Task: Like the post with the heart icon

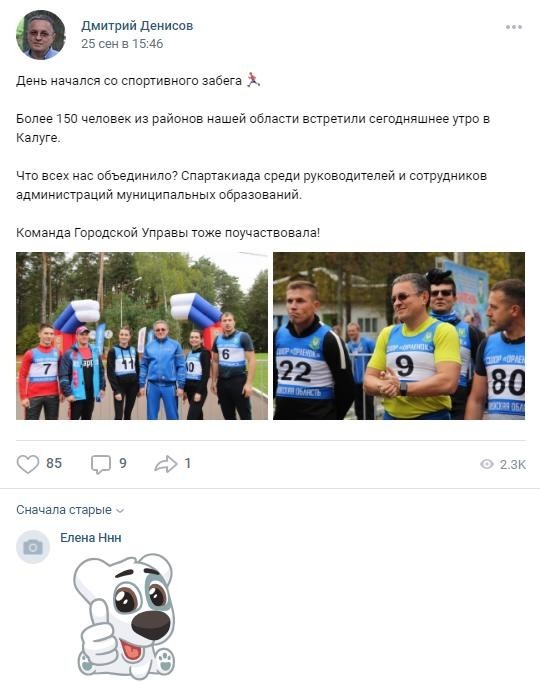Action: (28, 464)
